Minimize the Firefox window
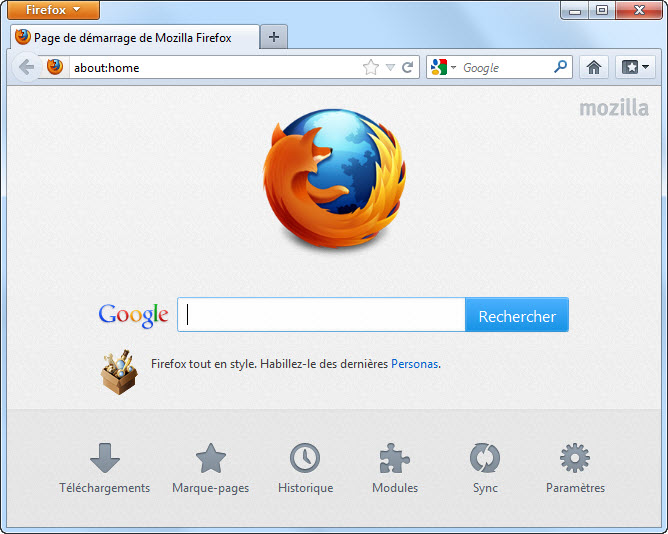This screenshot has width=668, height=534. (575, 10)
